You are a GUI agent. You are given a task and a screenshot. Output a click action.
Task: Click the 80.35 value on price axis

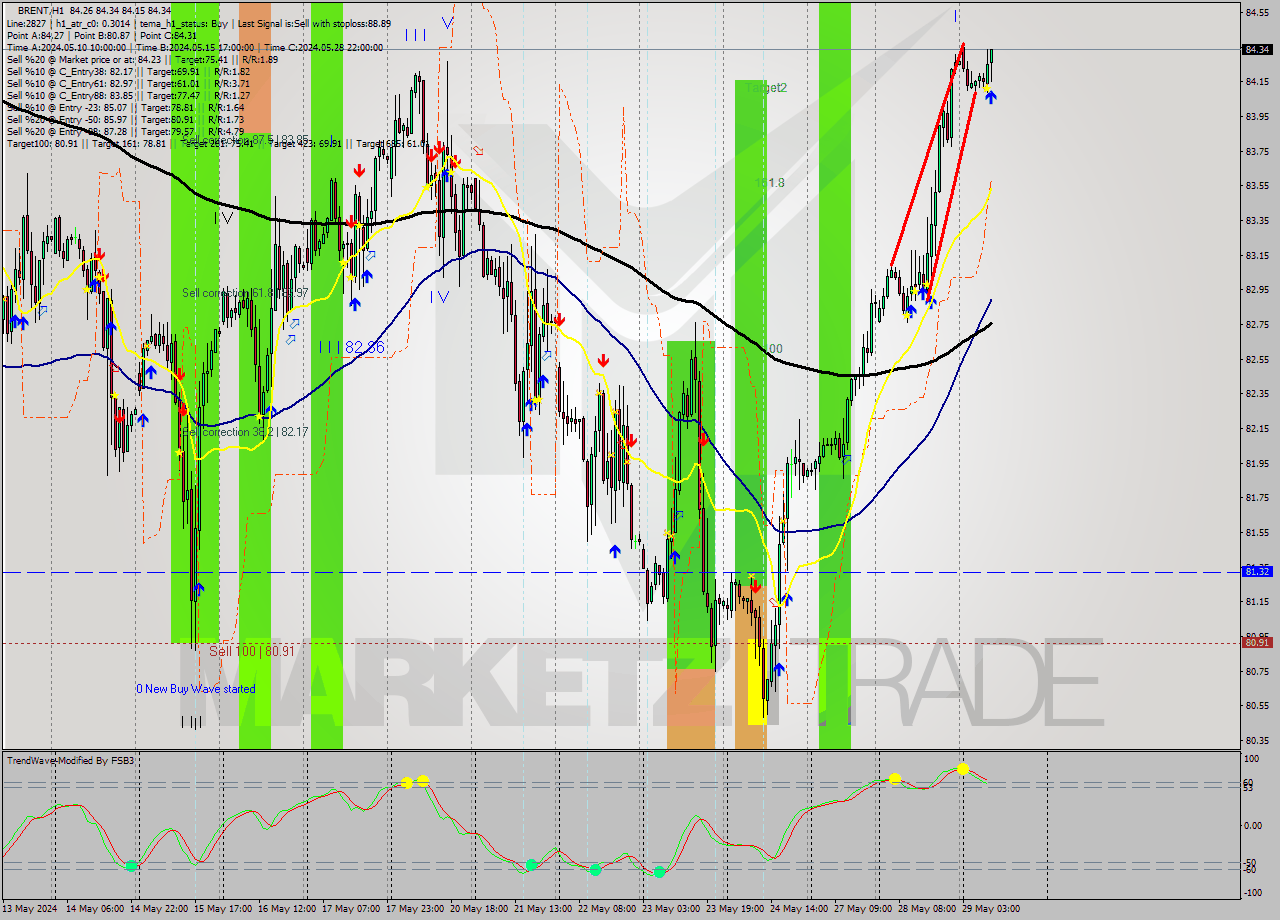[1258, 741]
